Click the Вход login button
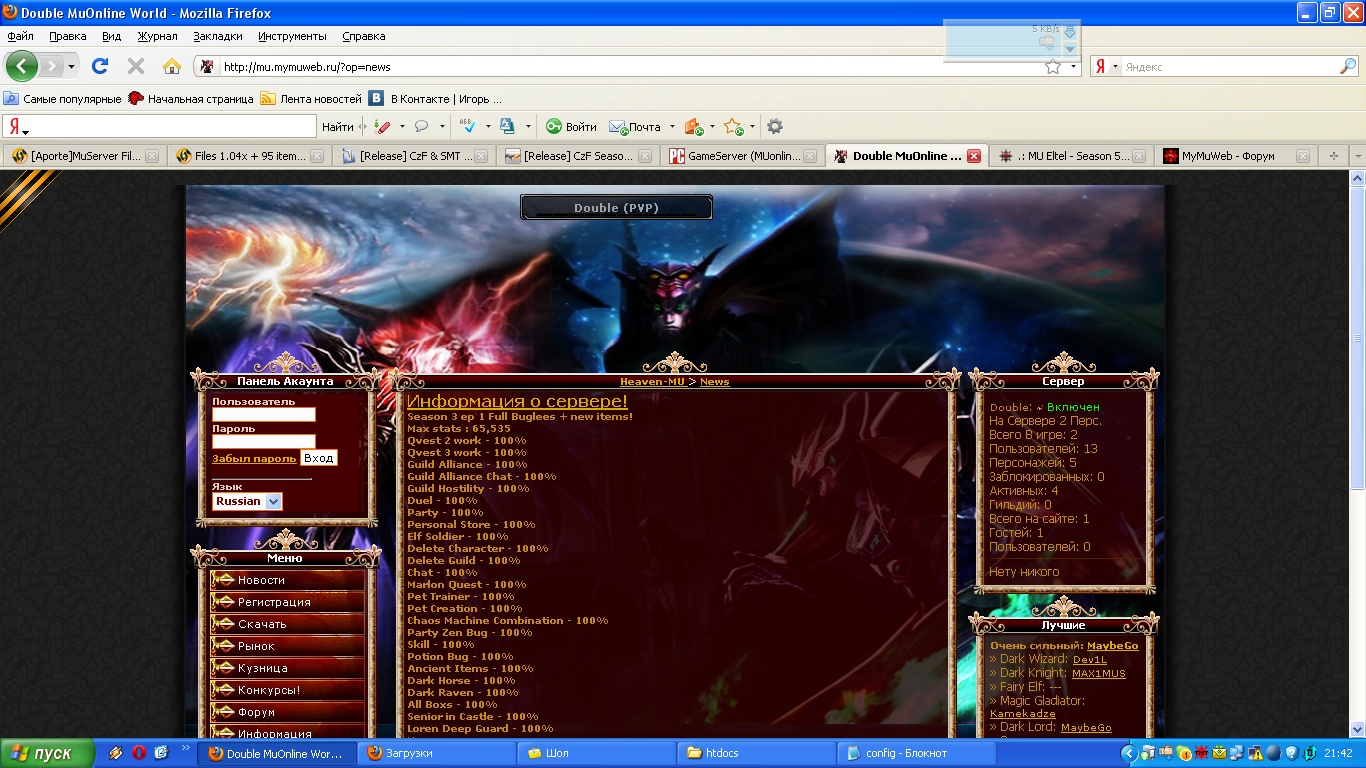The image size is (1366, 768). 318,458
